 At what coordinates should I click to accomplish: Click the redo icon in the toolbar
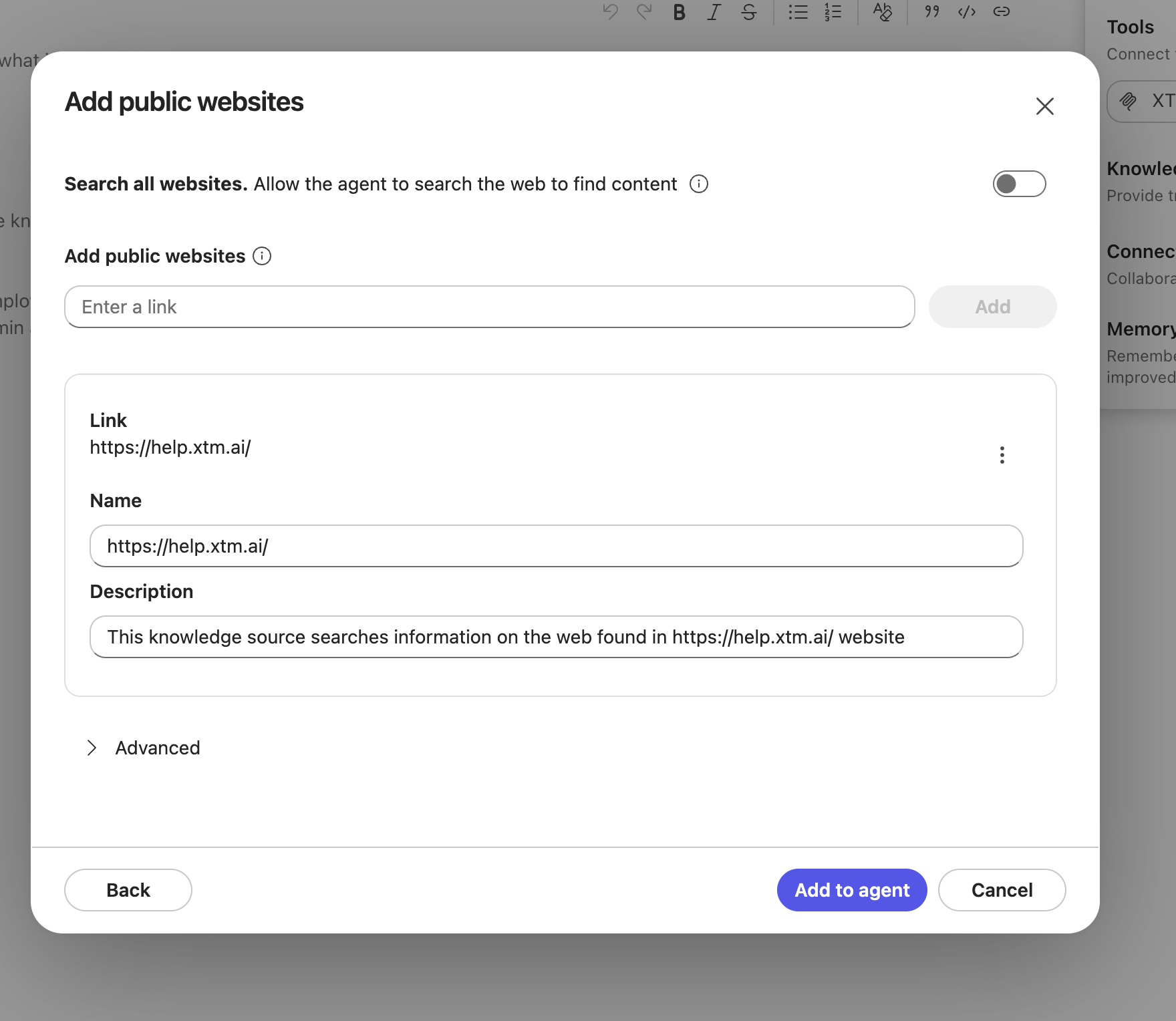[644, 12]
